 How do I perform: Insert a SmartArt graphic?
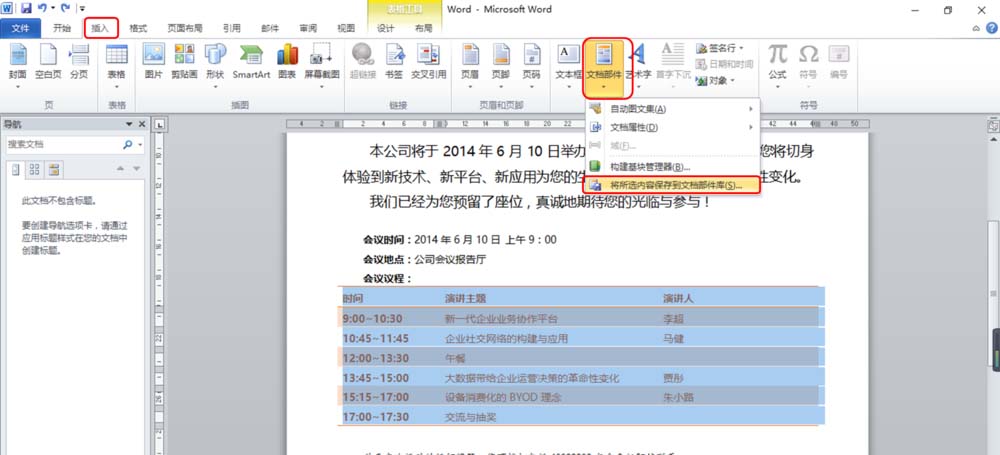point(251,62)
